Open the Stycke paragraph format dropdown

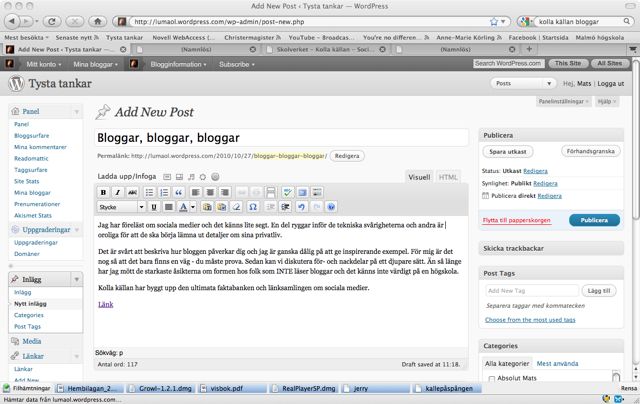[120, 207]
